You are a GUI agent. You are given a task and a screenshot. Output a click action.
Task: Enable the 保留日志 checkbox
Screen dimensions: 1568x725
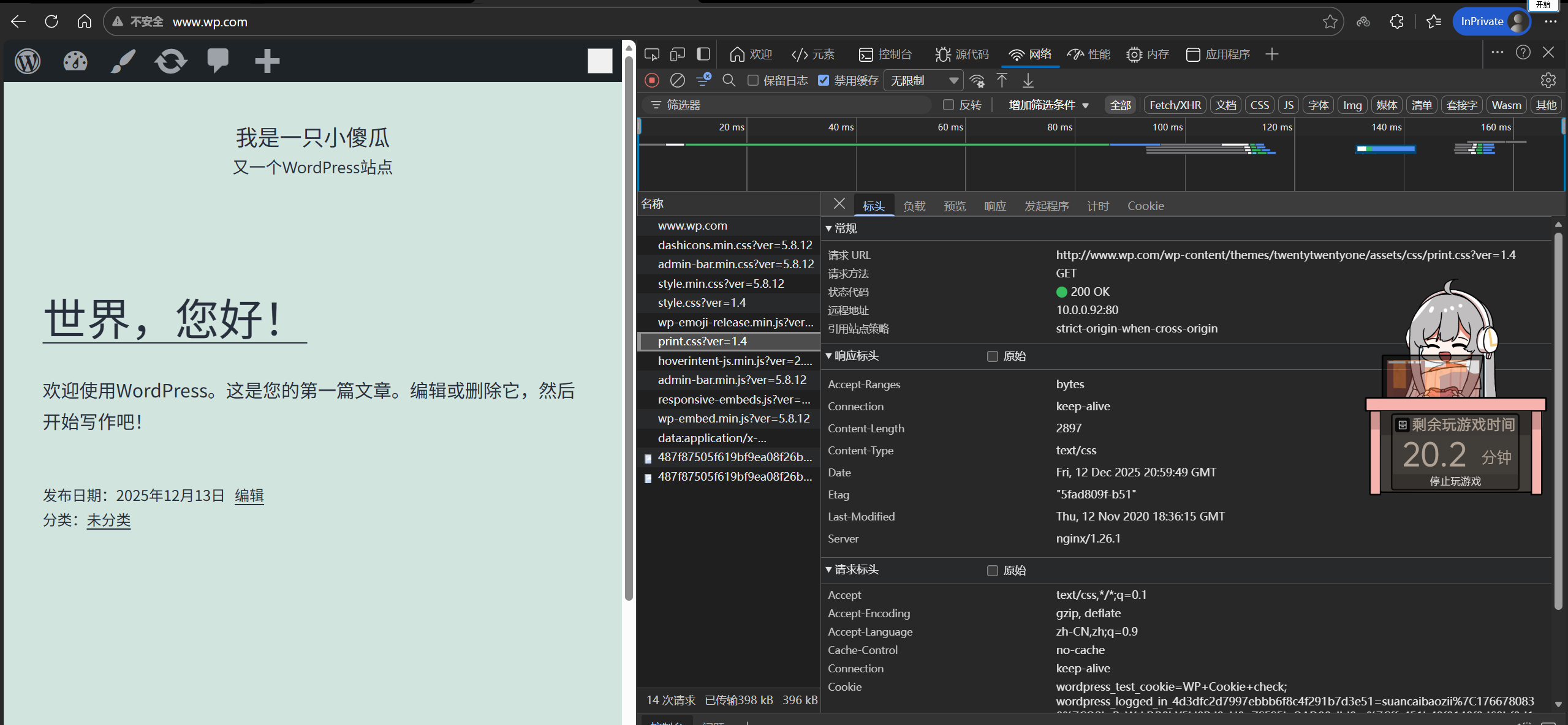(754, 80)
